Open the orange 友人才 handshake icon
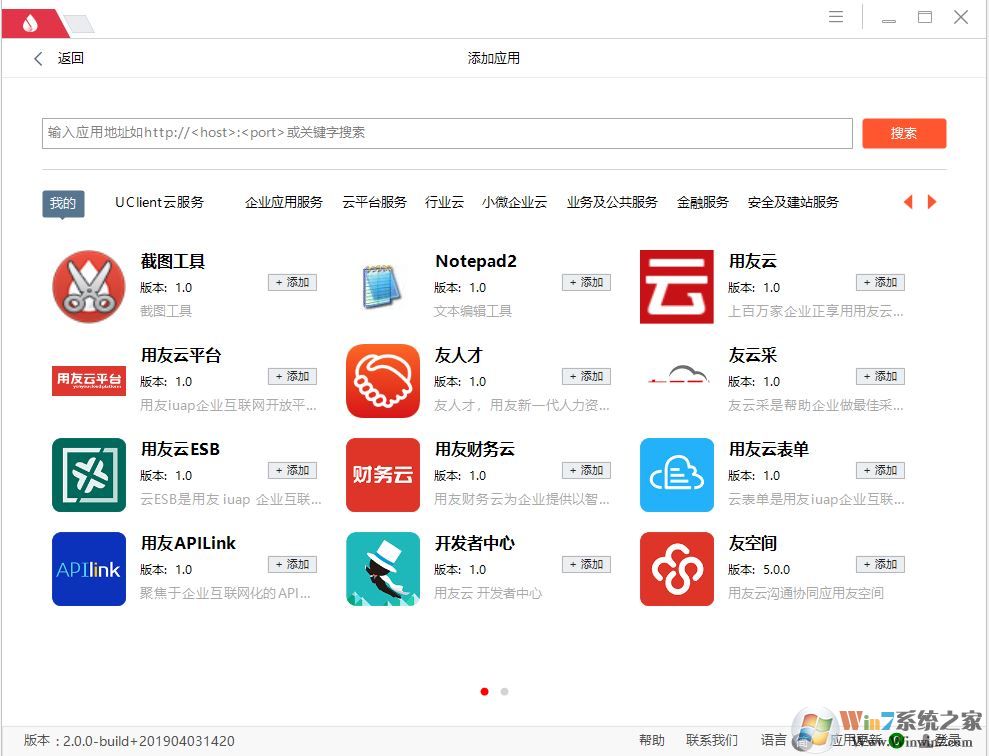This screenshot has height=756, width=989. point(383,381)
